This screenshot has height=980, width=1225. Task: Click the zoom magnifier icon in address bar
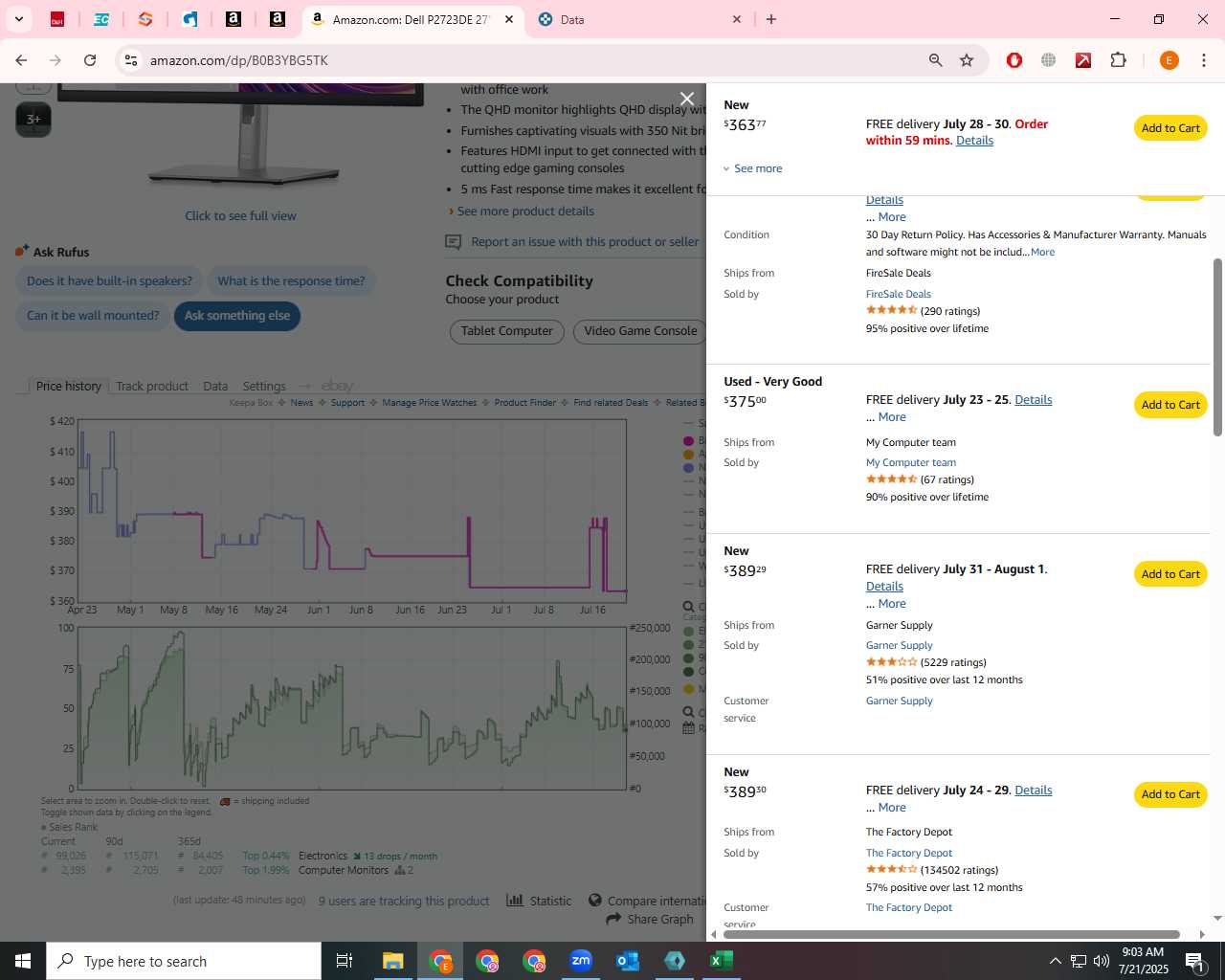936,60
